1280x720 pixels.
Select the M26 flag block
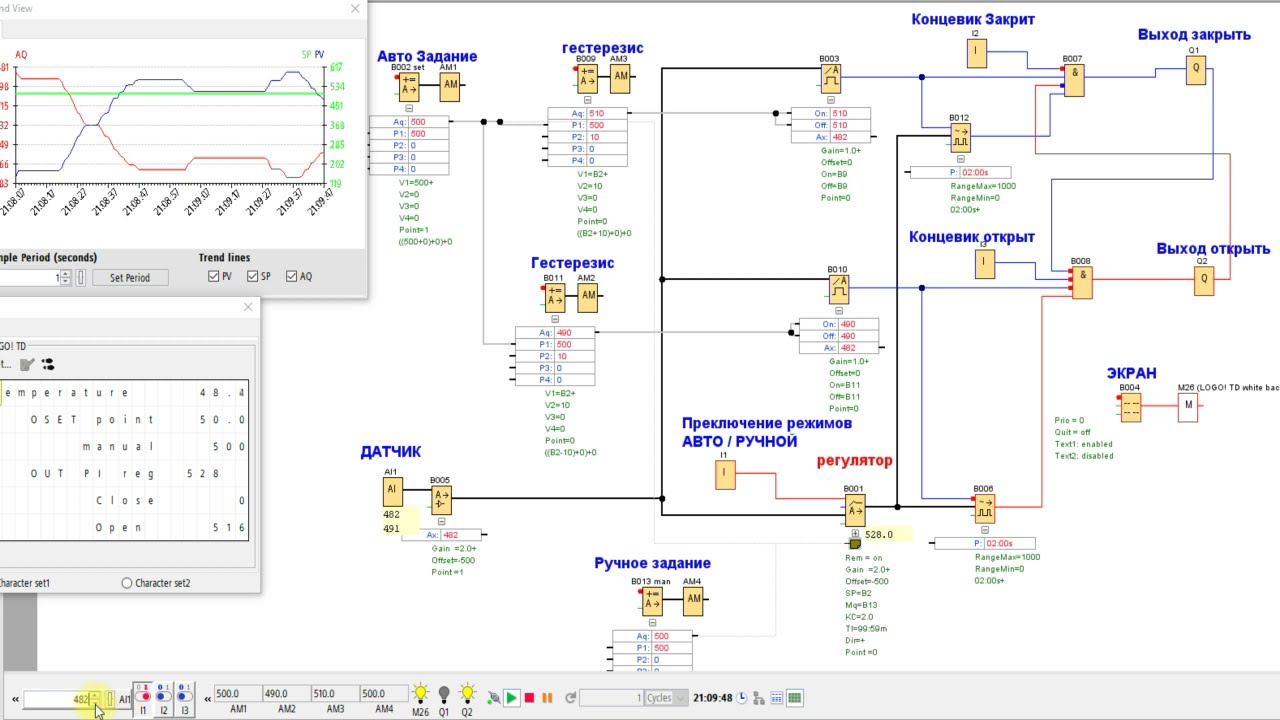coord(1187,406)
